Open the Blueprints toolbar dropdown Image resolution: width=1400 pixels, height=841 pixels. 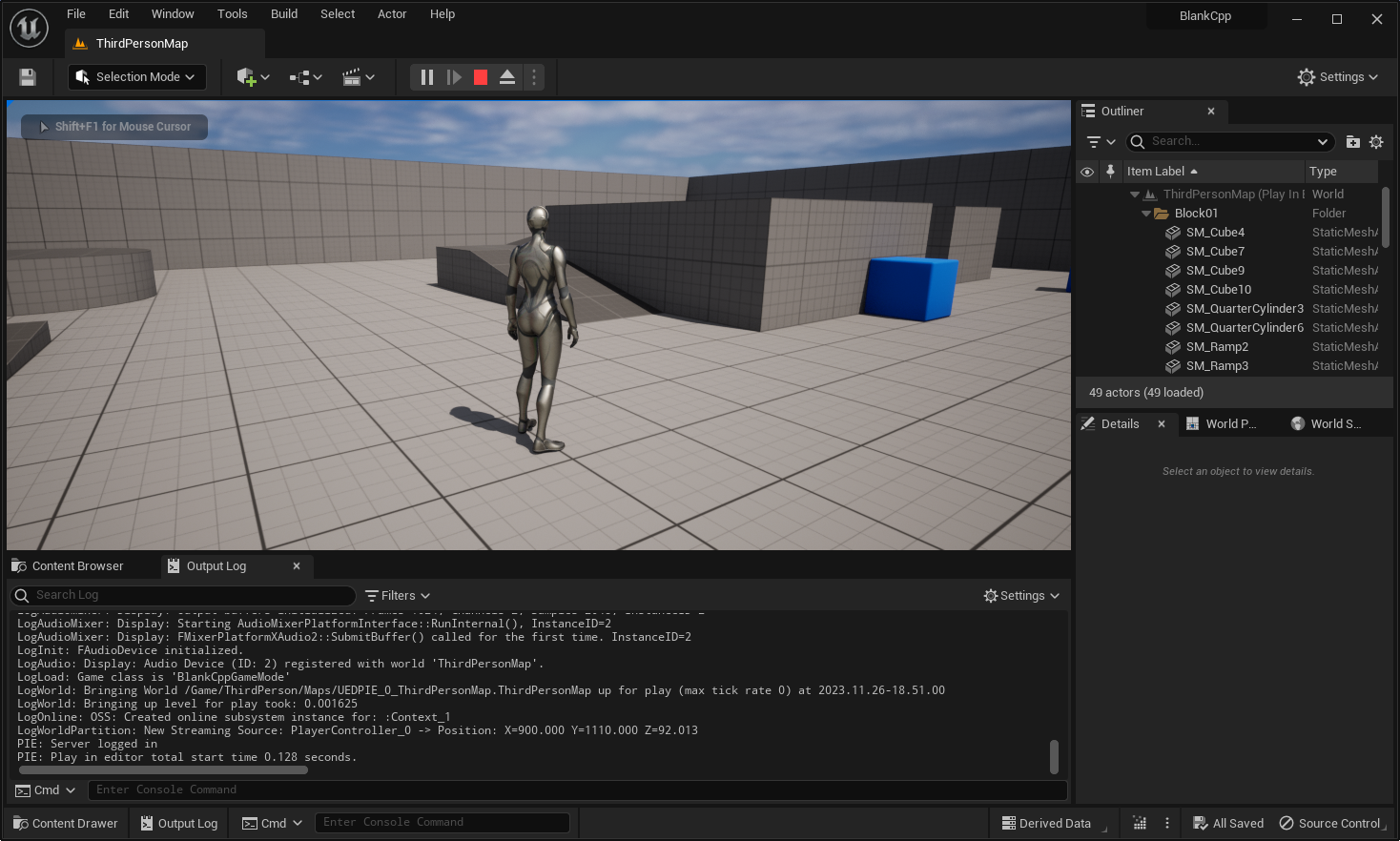point(306,77)
